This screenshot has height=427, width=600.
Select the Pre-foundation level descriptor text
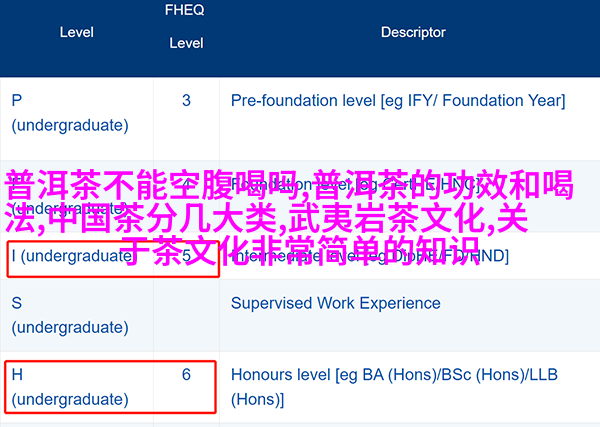point(398,100)
